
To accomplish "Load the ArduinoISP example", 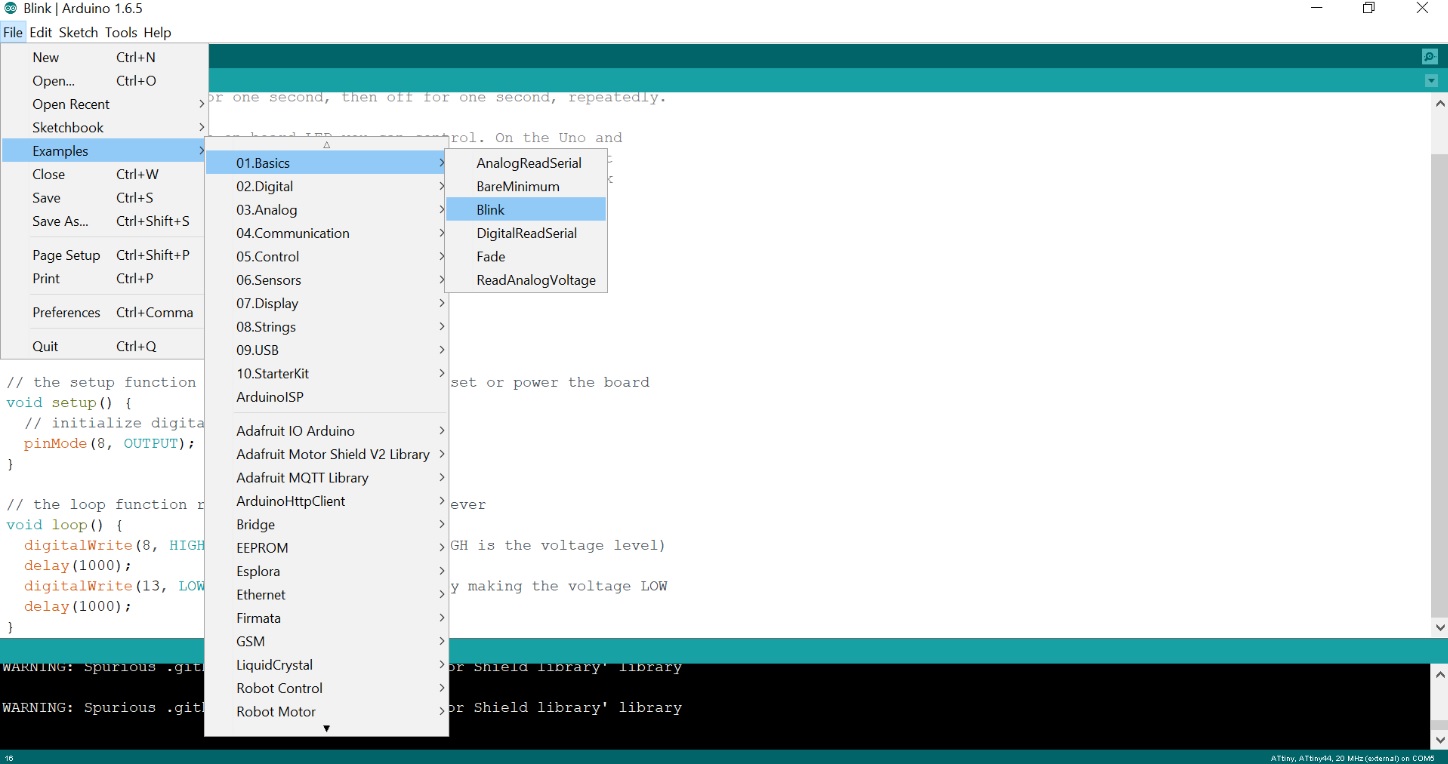I will click(x=326, y=397).
